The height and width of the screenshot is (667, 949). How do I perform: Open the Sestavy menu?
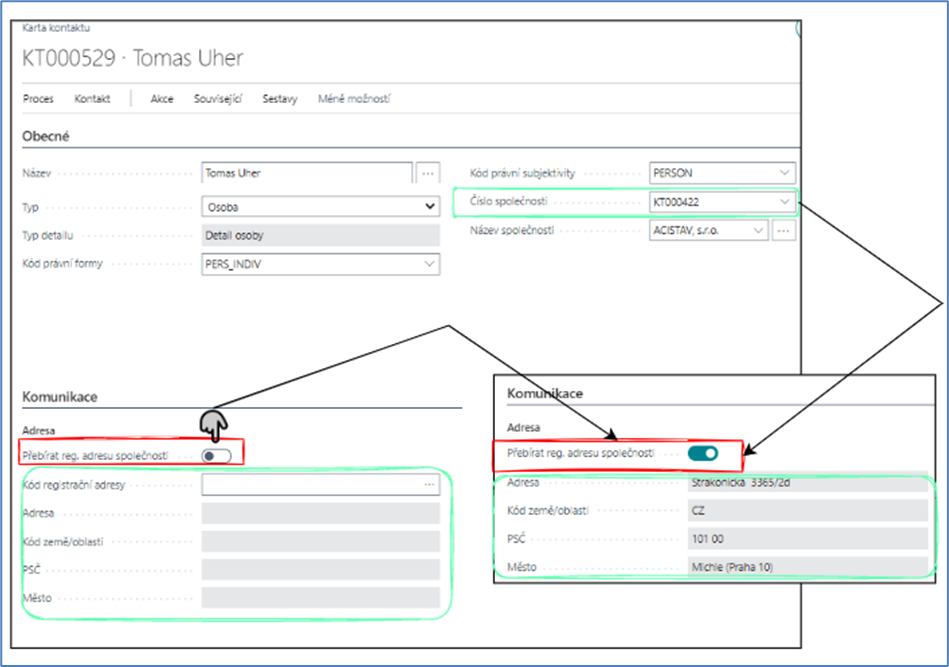pyautogui.click(x=280, y=99)
